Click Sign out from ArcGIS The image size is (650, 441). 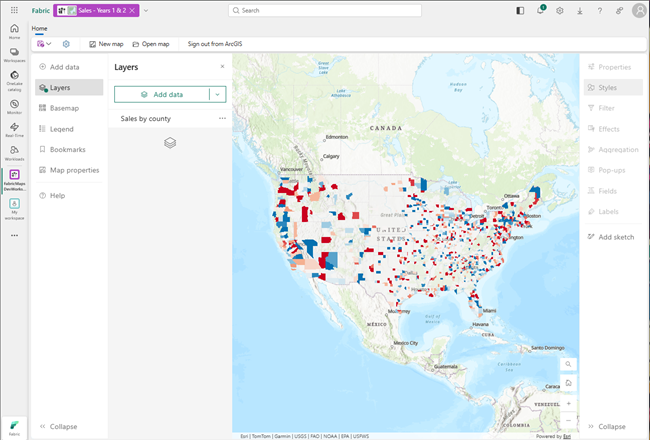click(215, 44)
